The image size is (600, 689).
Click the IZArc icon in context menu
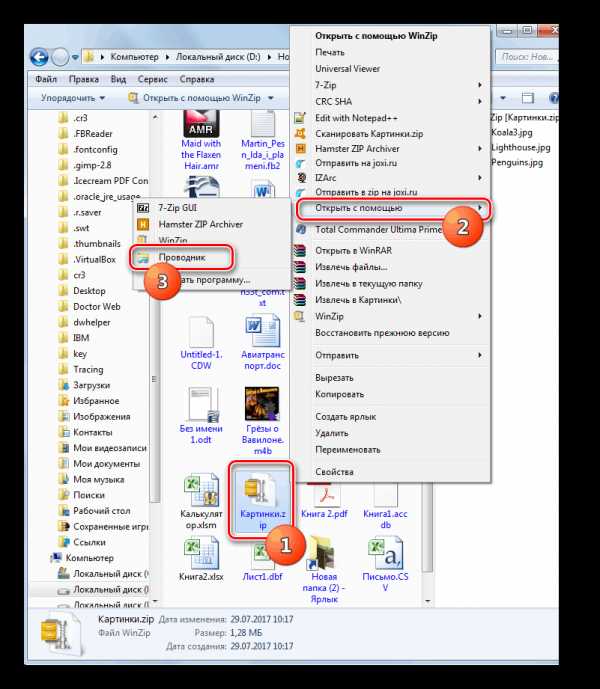click(301, 178)
